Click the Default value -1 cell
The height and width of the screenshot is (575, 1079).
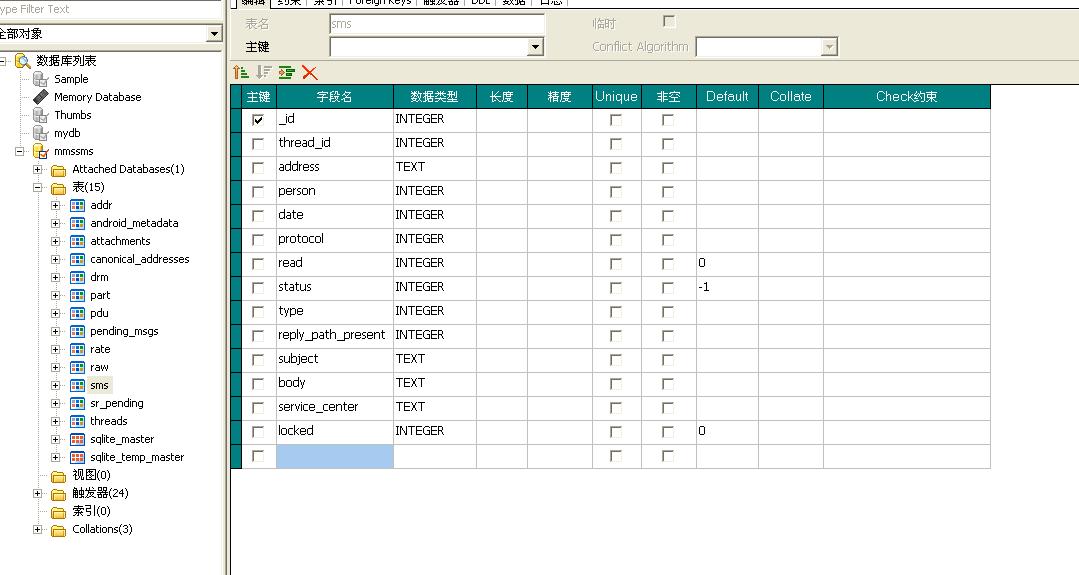727,288
